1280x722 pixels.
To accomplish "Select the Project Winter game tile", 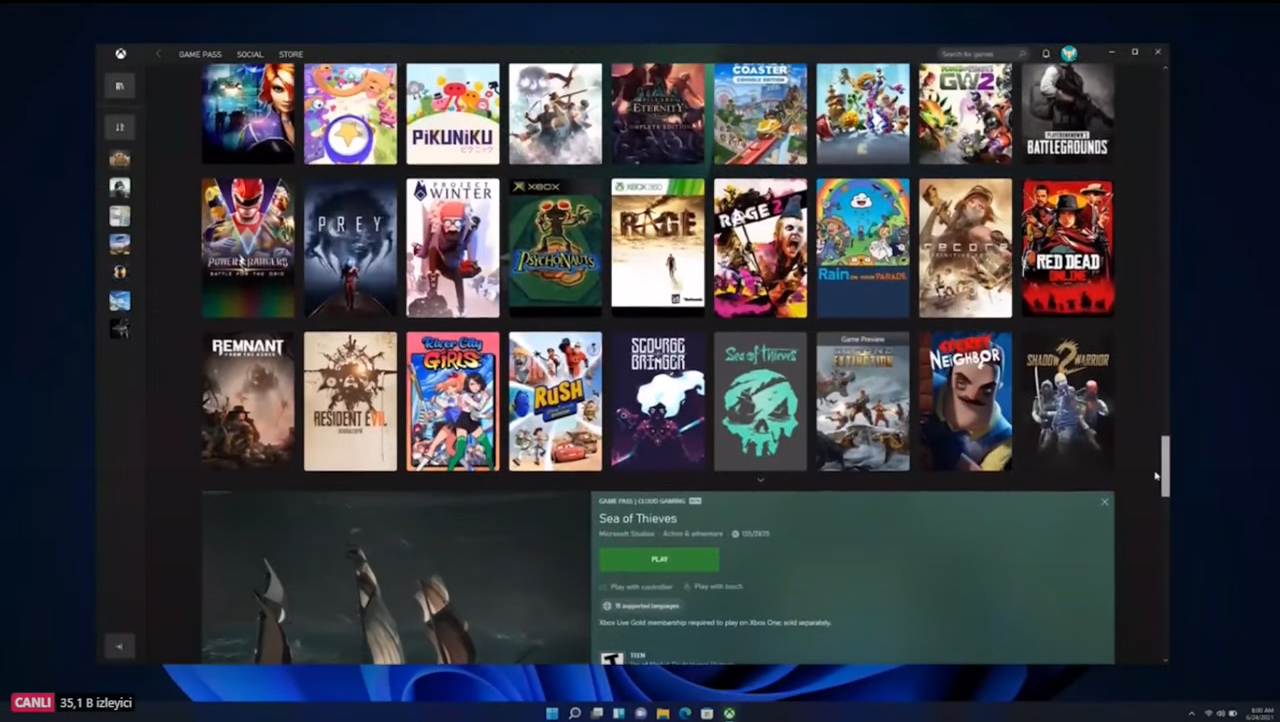I will click(453, 248).
